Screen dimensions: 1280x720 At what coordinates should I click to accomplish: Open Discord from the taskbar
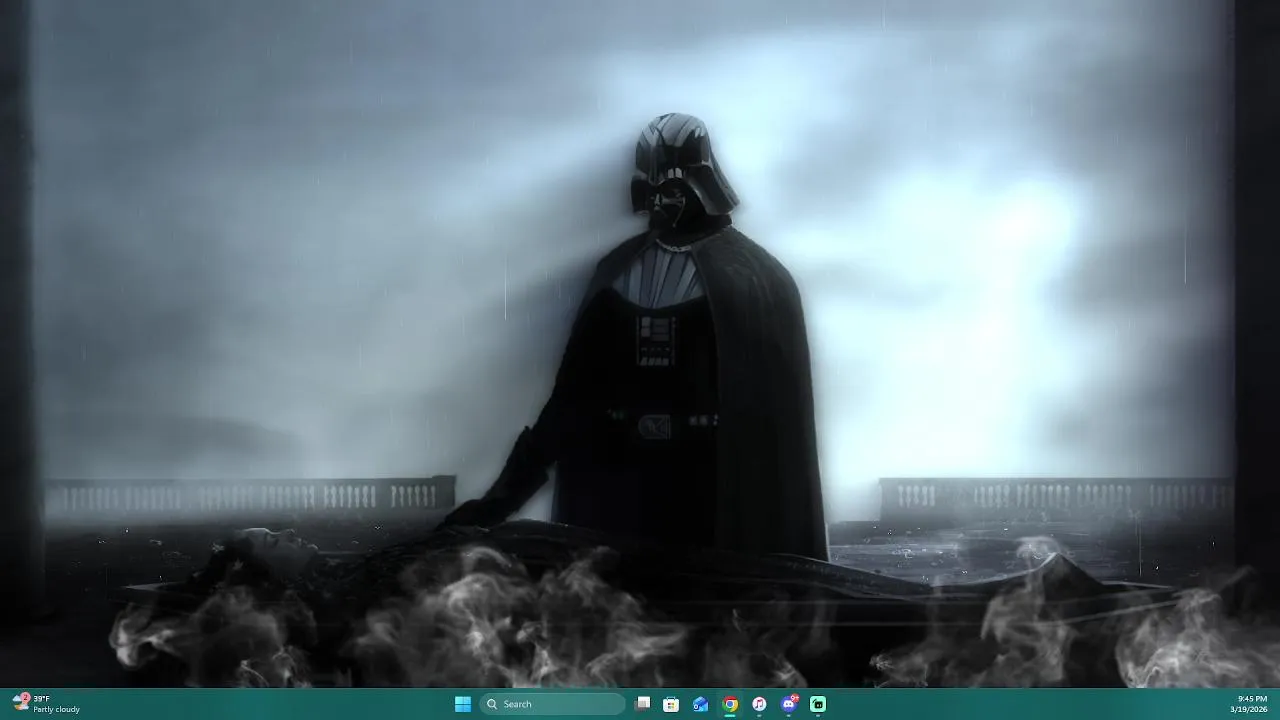pyautogui.click(x=789, y=704)
